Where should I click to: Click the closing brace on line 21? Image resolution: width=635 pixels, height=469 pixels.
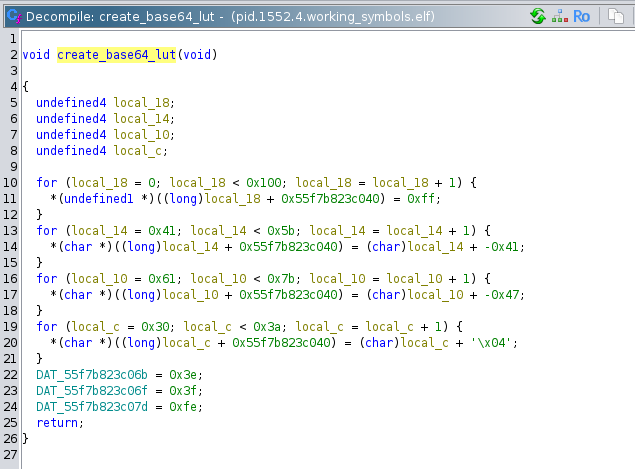[x=39, y=359]
